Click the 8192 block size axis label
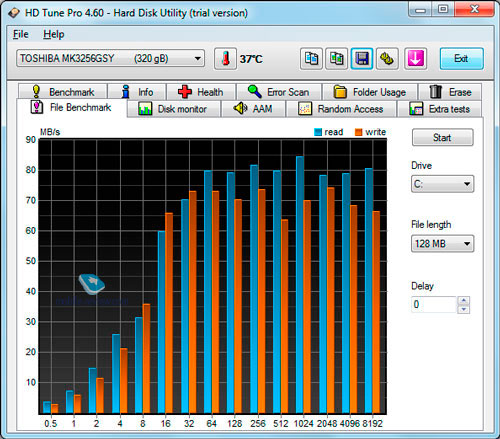 click(372, 424)
